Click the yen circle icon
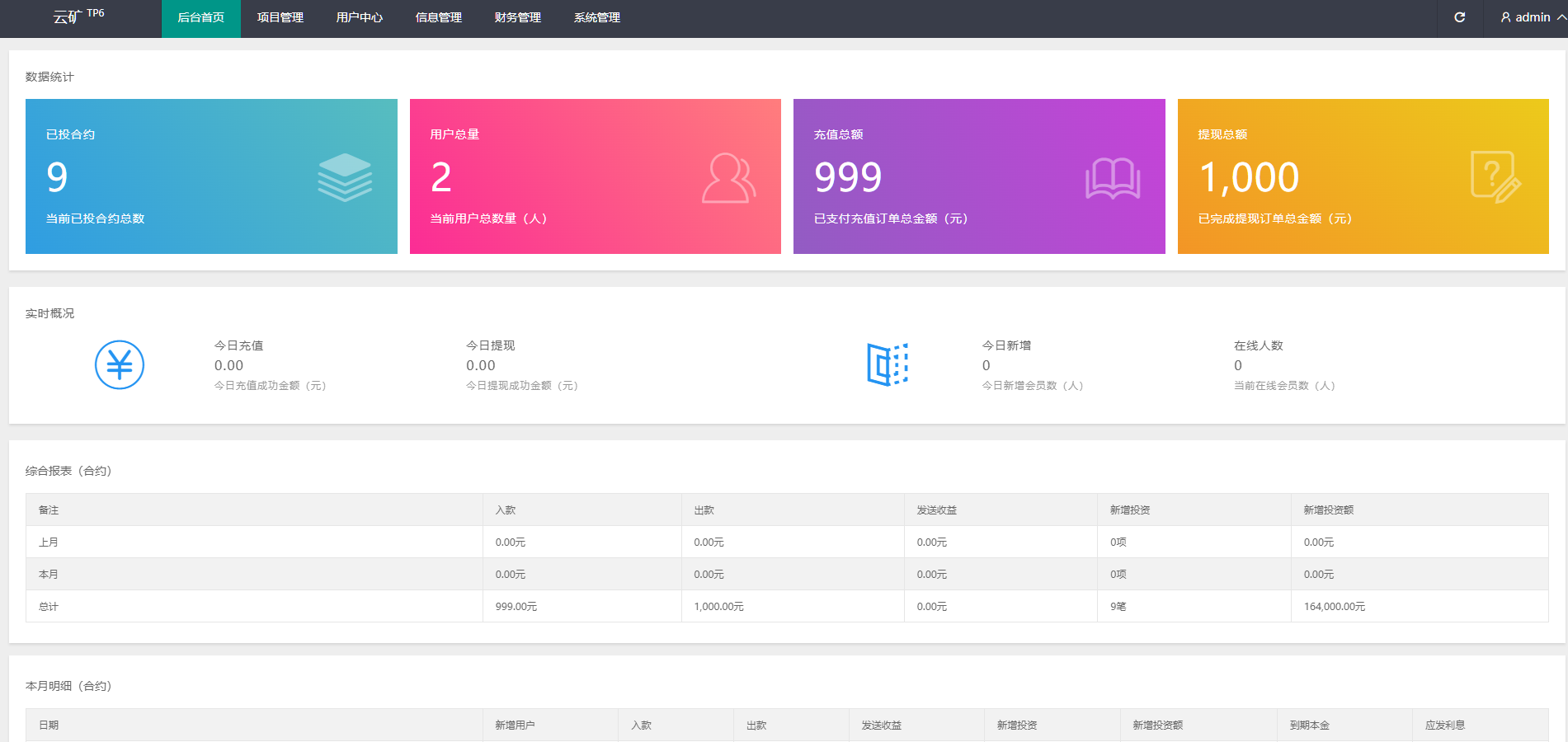Screen dimensions: 1568x742 pyautogui.click(x=120, y=364)
